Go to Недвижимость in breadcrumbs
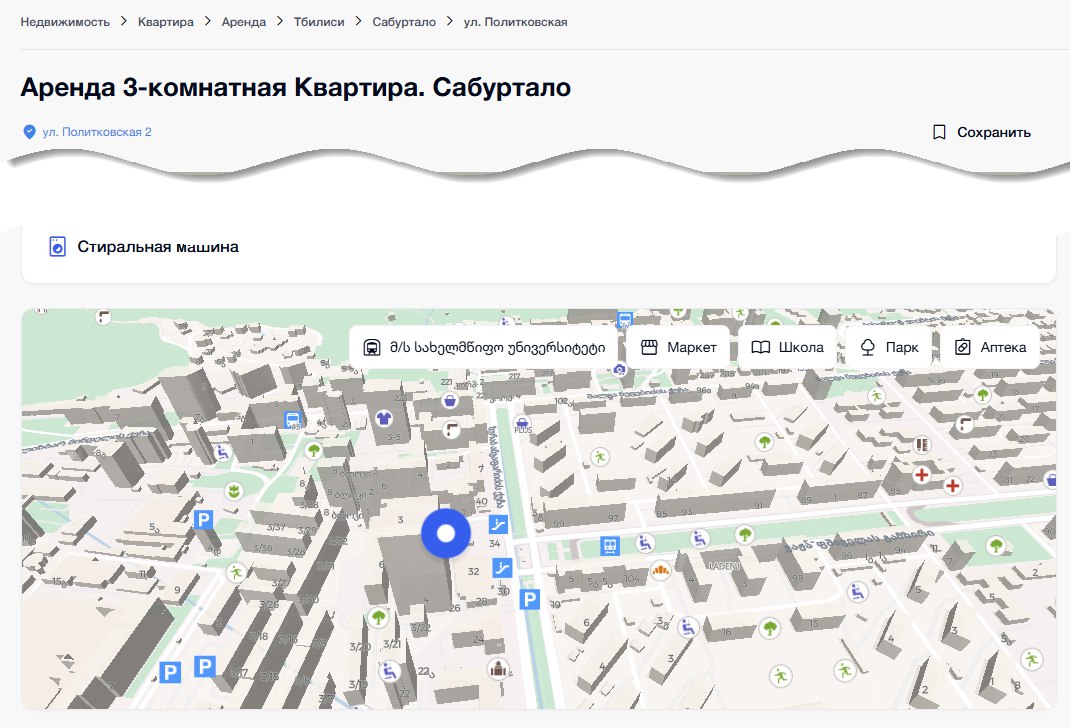The height and width of the screenshot is (728, 1070). 65,22
